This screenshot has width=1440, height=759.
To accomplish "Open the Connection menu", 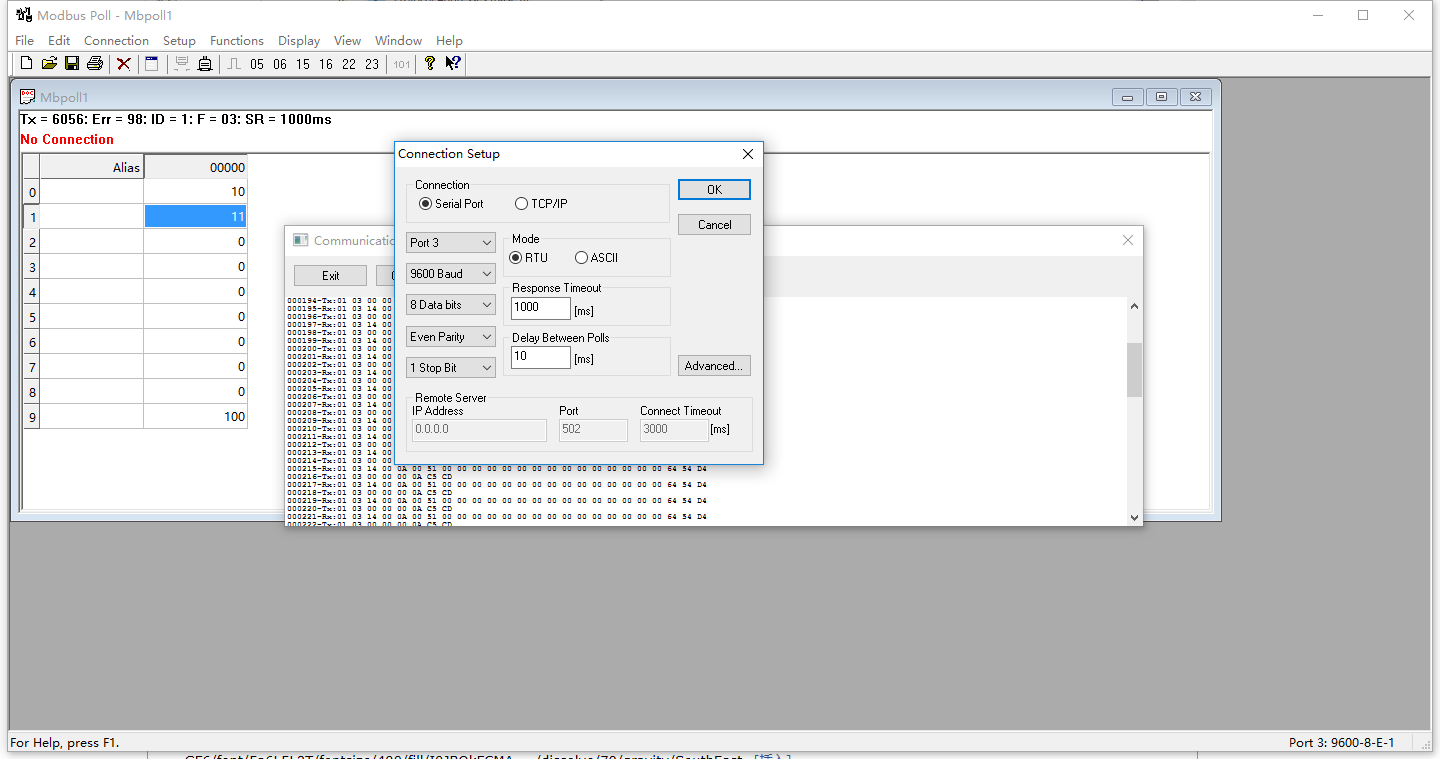I will (116, 41).
